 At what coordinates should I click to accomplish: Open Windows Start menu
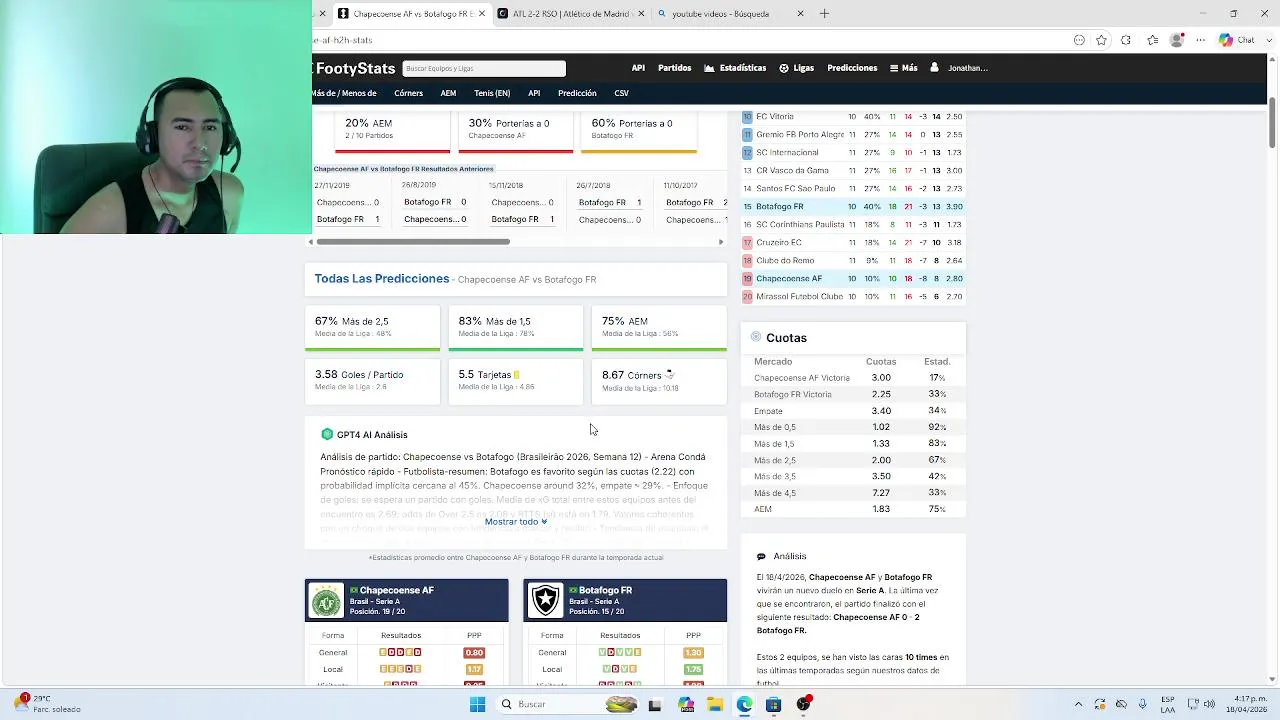[477, 704]
